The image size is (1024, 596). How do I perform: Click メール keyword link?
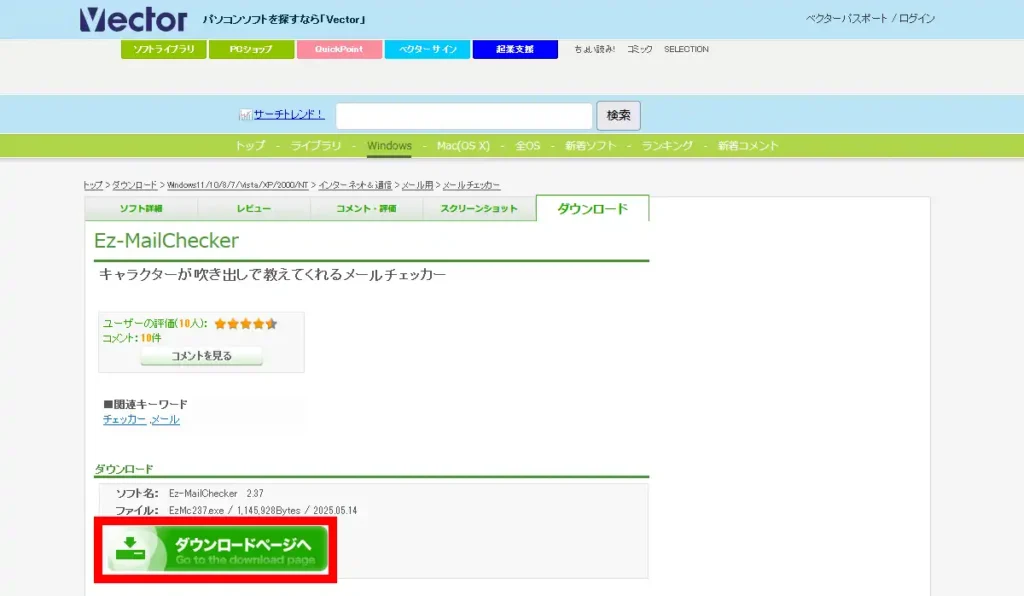[165, 420]
